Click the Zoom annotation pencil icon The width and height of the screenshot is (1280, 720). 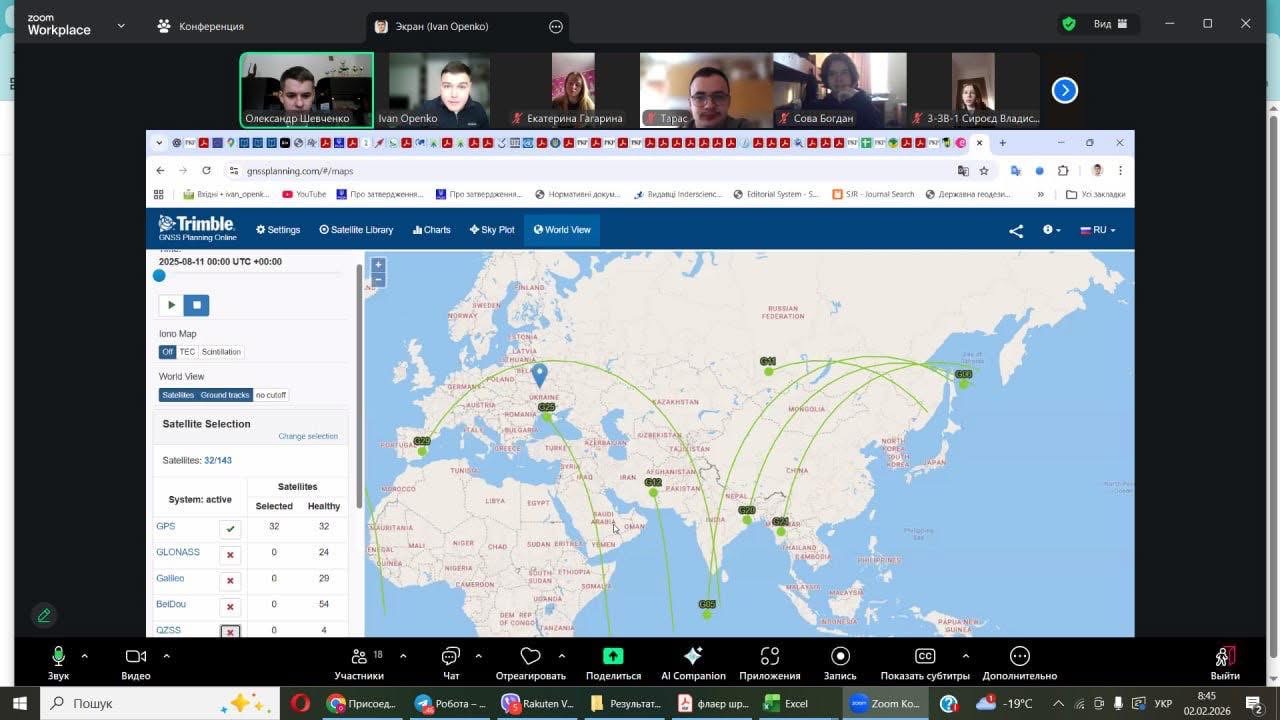click(x=43, y=616)
